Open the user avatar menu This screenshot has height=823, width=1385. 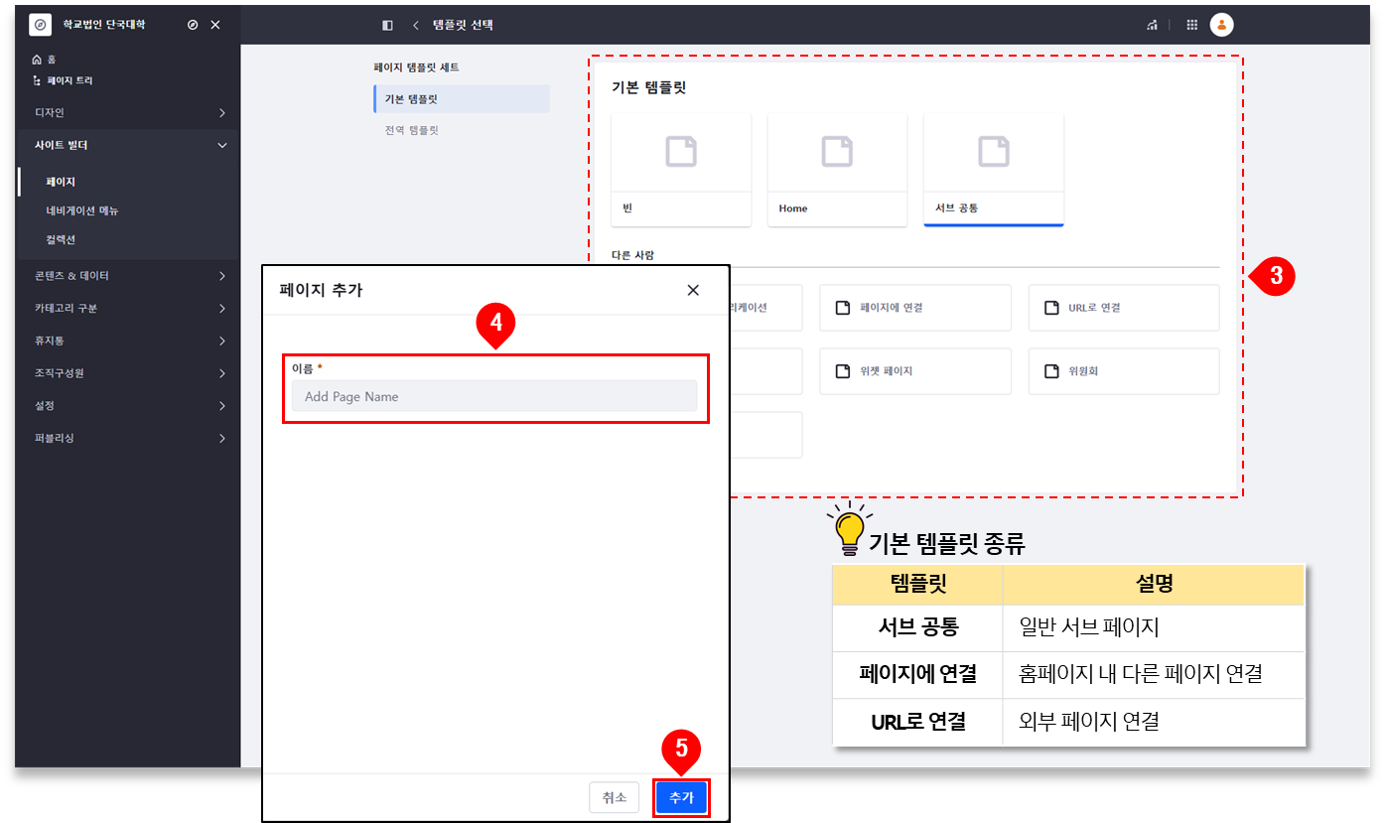point(1221,25)
